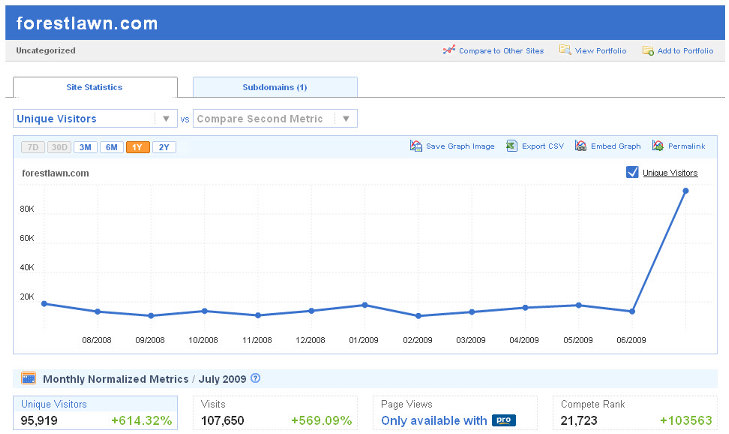Click the Save Graph Image link

point(460,146)
